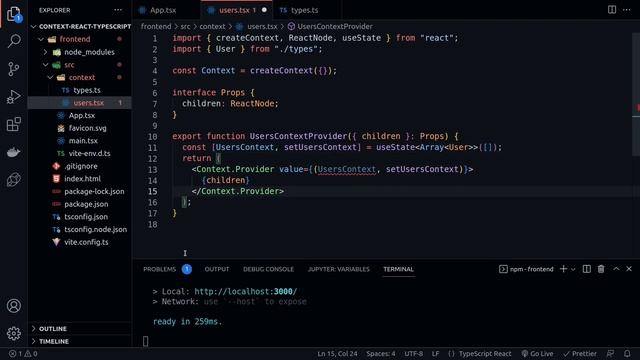This screenshot has width=640, height=360.
Task: Open Source Control view
Action: click(x=14, y=69)
